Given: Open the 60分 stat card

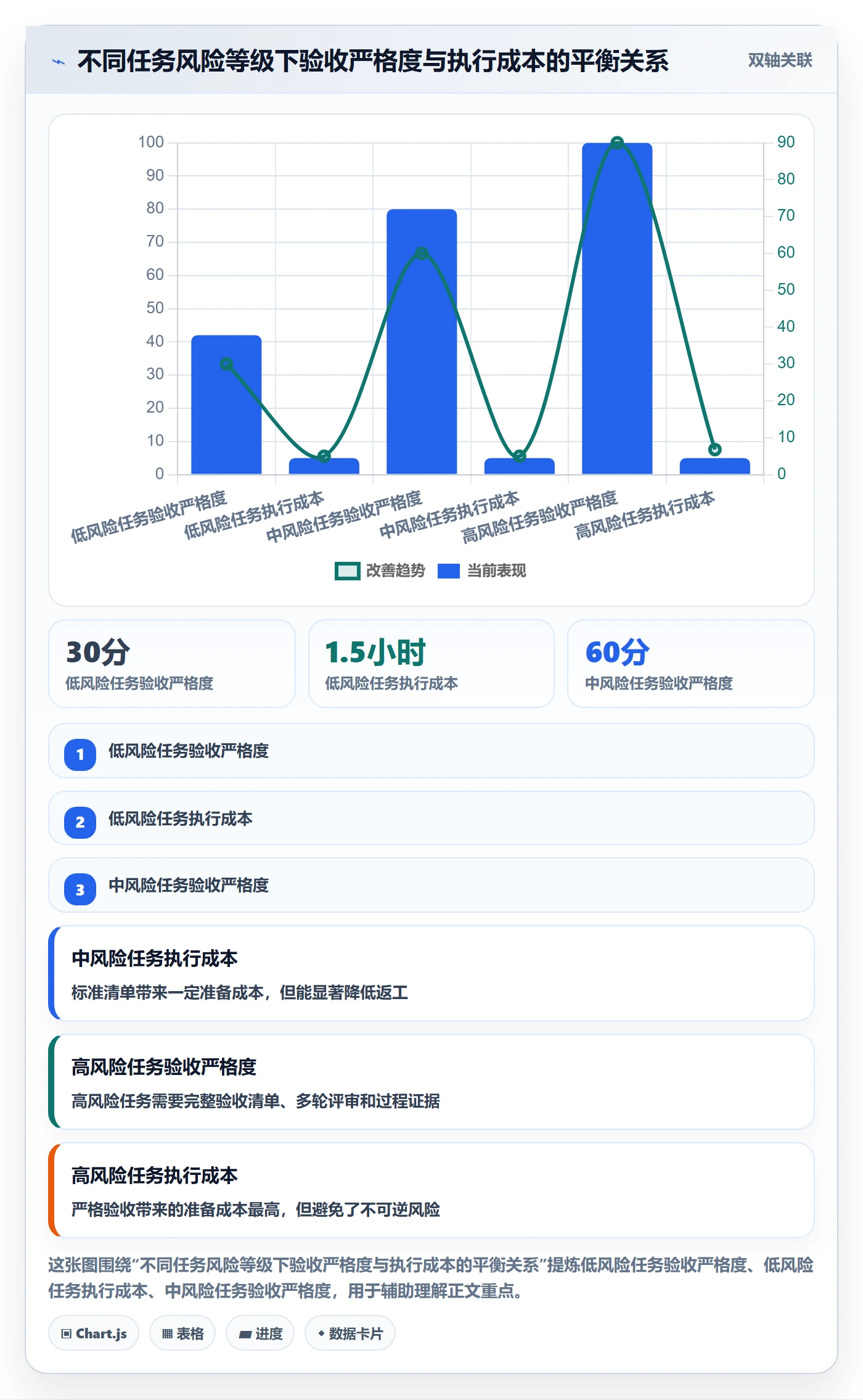Looking at the screenshot, I should 690,664.
